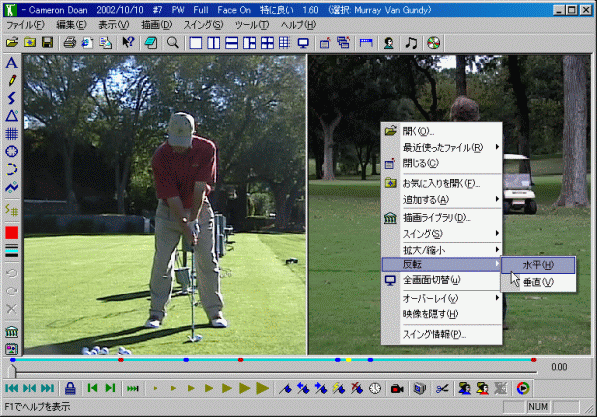The height and width of the screenshot is (417, 597).
Task: Click the yellow marker on timeline
Action: (348, 360)
